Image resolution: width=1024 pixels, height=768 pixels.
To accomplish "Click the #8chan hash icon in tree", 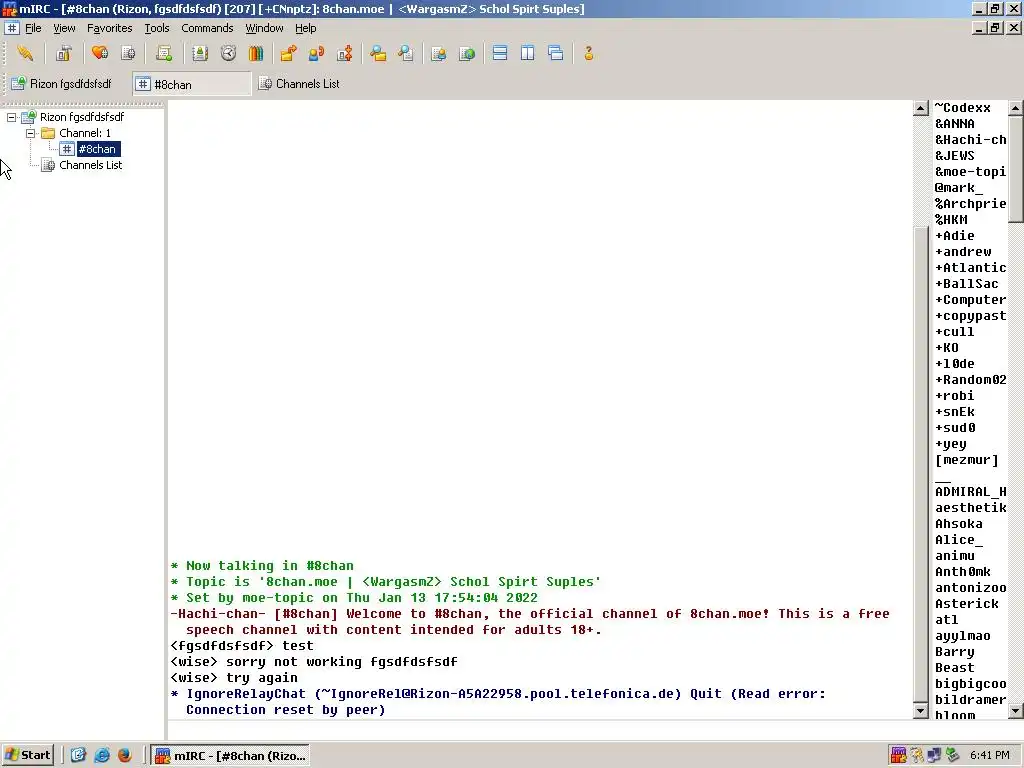I will [x=67, y=149].
